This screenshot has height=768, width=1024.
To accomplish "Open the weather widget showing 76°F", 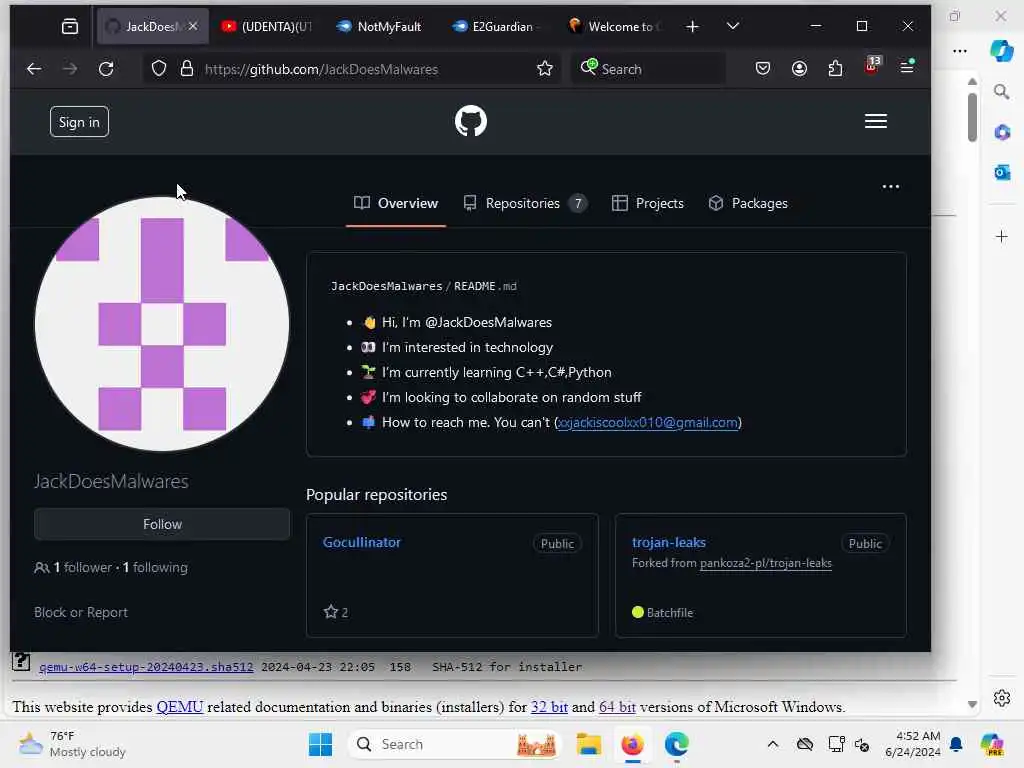I will (72, 744).
